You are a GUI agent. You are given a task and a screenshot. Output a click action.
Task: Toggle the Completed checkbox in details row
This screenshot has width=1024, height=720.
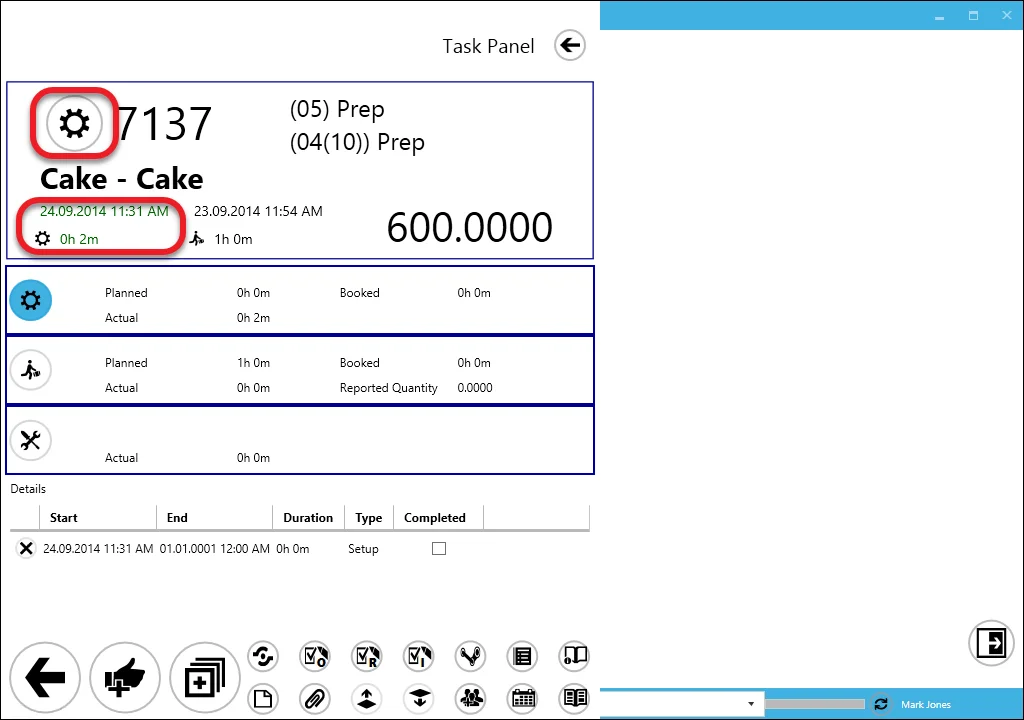pos(438,548)
